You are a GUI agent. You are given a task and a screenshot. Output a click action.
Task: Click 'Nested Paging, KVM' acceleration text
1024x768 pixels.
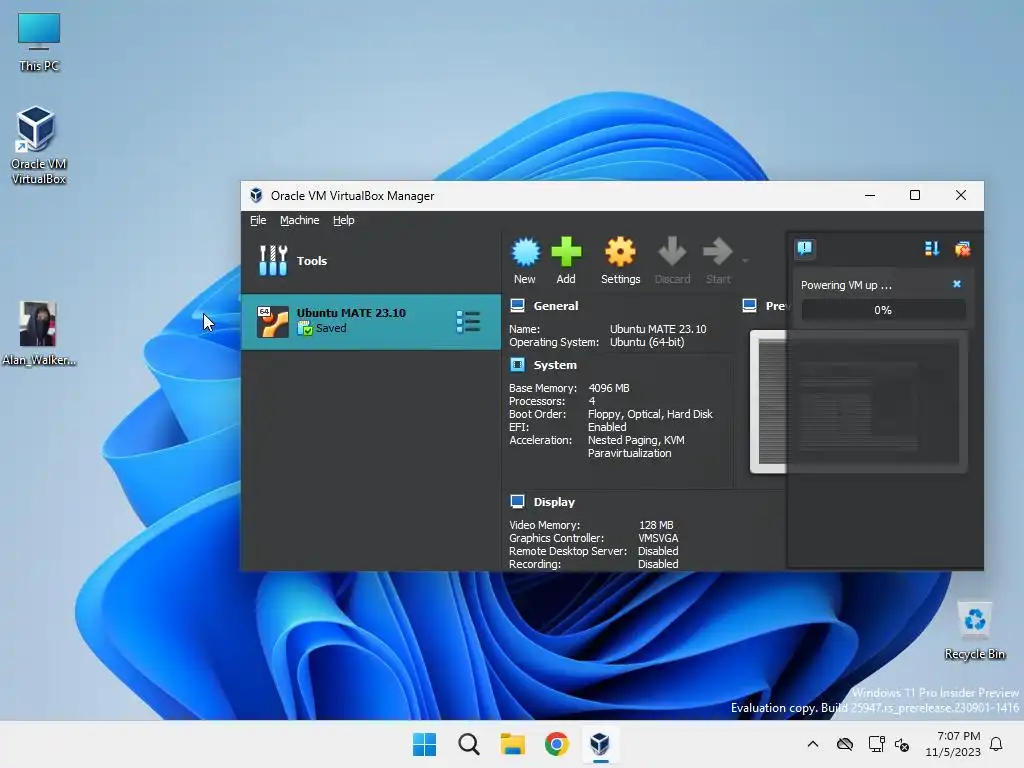(x=636, y=440)
